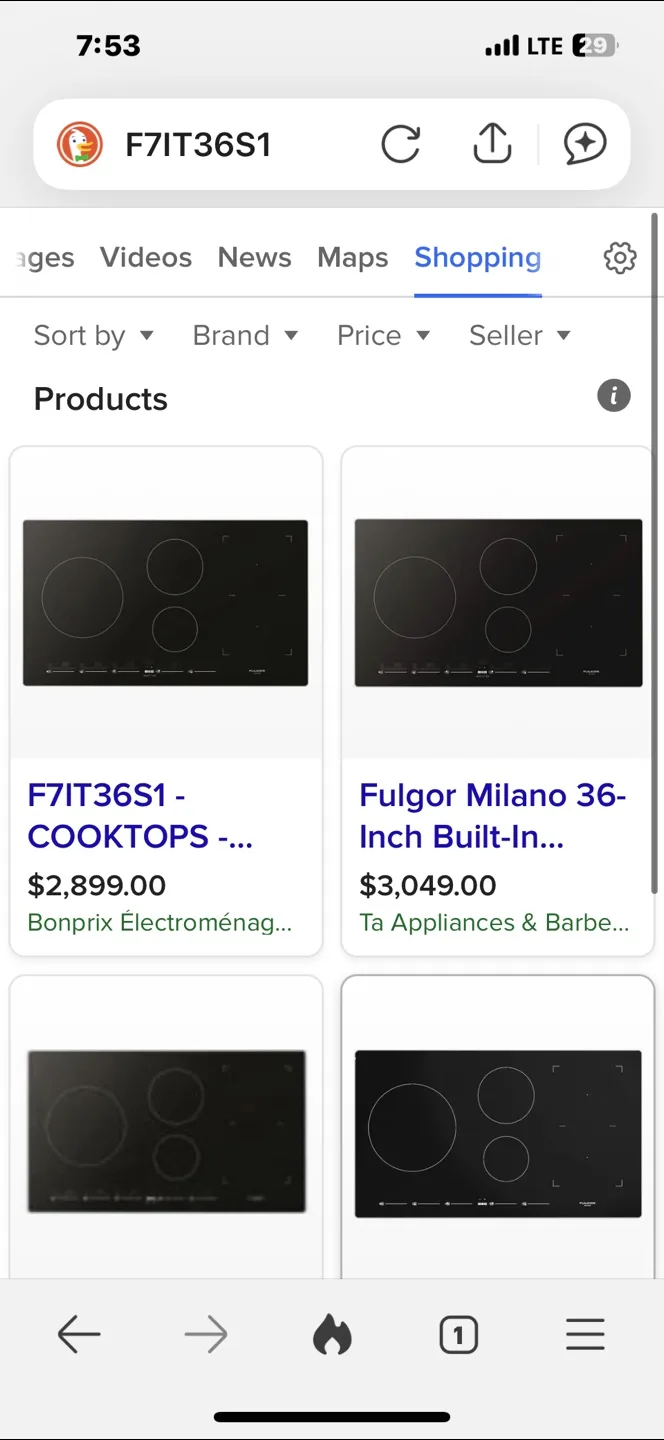Open the F7IT36S1 COOKTOPS product link
This screenshot has height=1440, width=664.
(x=140, y=816)
